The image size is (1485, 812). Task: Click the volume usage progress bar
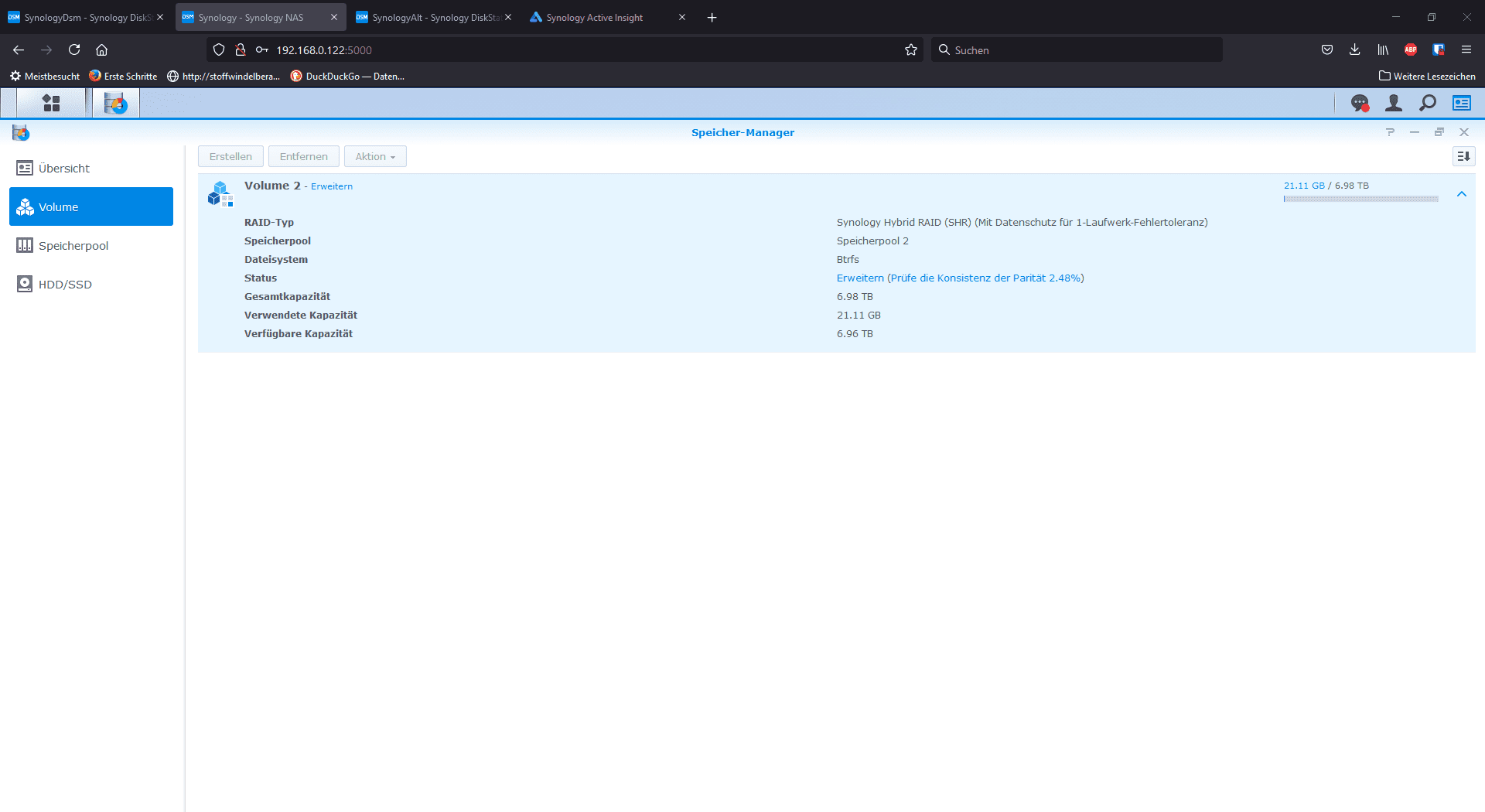(x=1360, y=199)
